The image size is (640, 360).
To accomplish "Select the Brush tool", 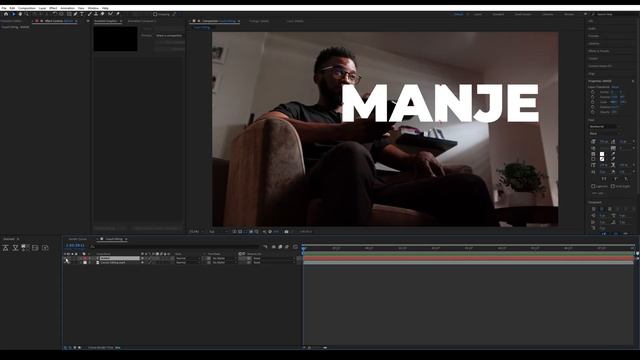I will tap(90, 14).
